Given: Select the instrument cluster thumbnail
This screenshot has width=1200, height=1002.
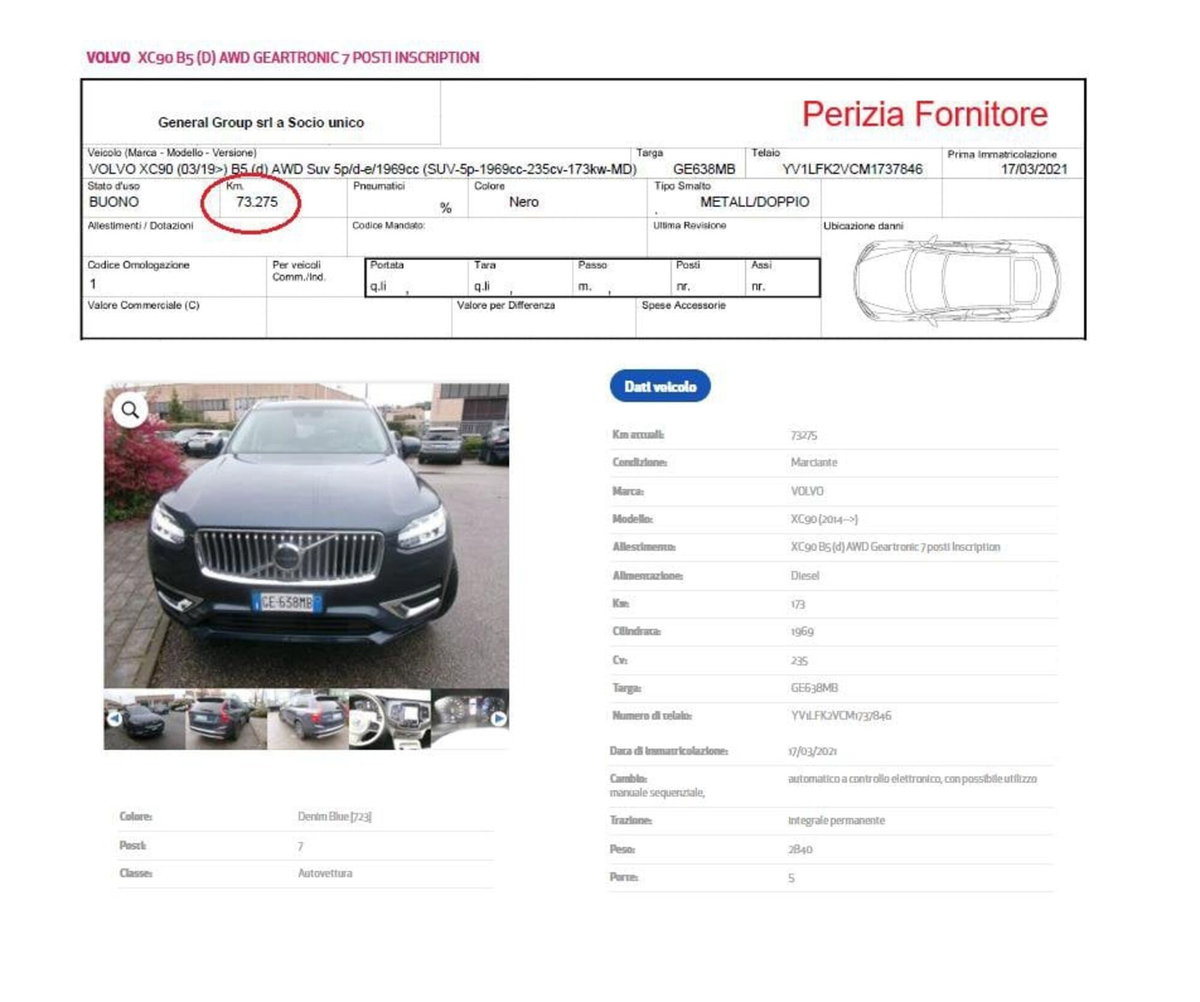Looking at the screenshot, I should (x=470, y=719).
